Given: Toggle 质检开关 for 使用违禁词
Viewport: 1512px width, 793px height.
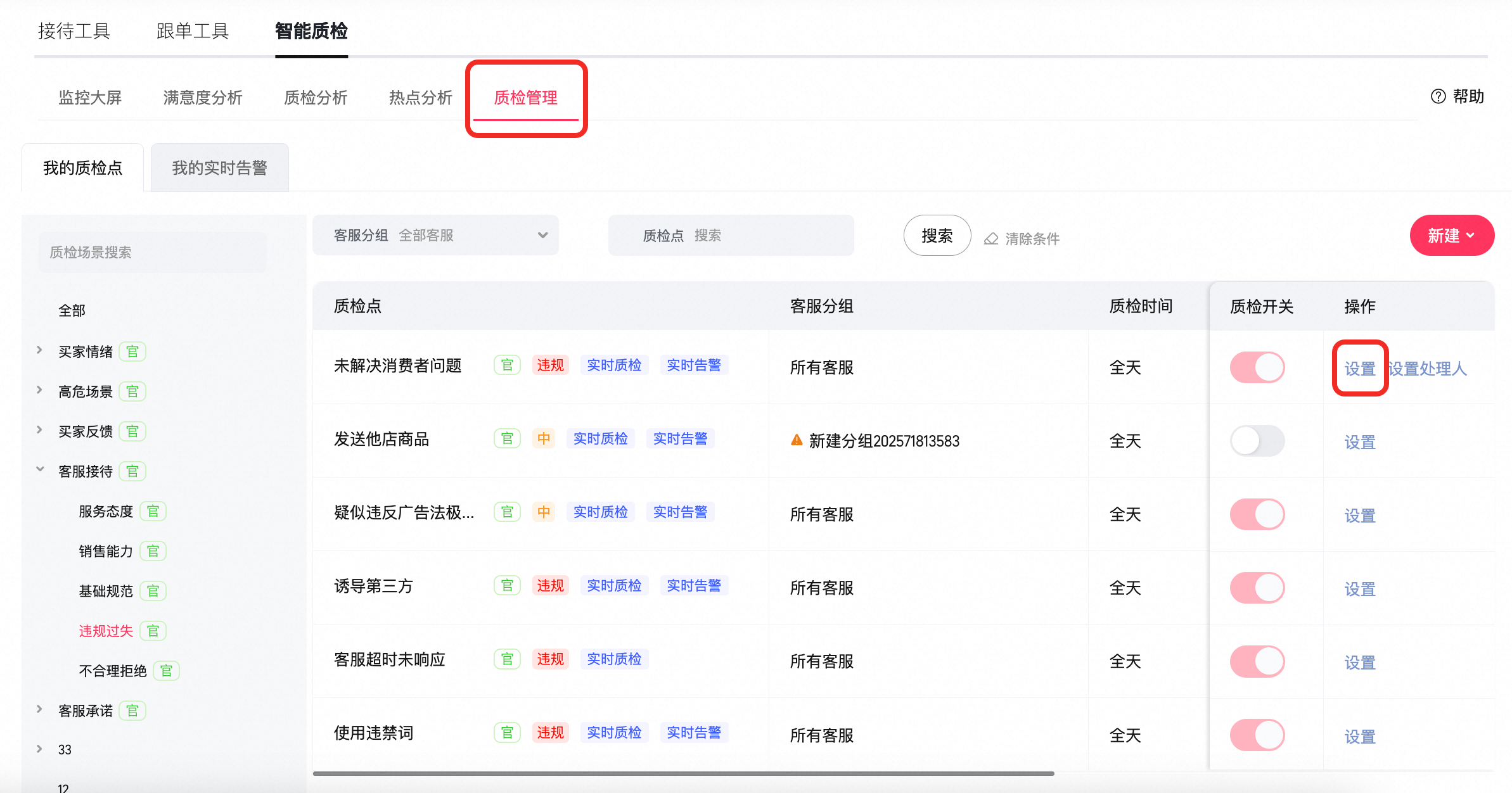Looking at the screenshot, I should coord(1257,735).
